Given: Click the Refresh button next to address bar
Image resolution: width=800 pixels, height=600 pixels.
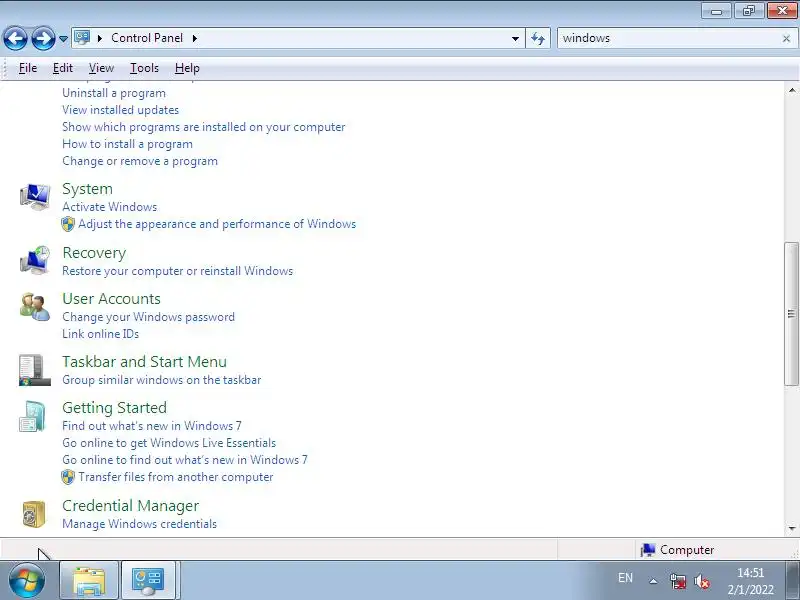Looking at the screenshot, I should click(x=538, y=38).
